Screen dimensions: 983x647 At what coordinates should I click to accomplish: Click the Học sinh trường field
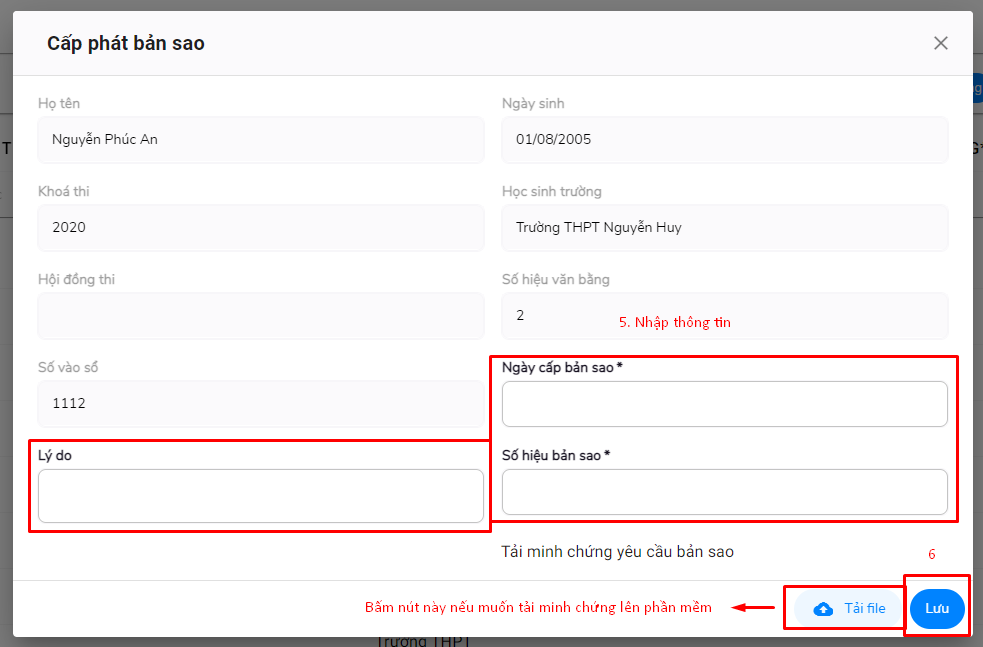point(724,228)
